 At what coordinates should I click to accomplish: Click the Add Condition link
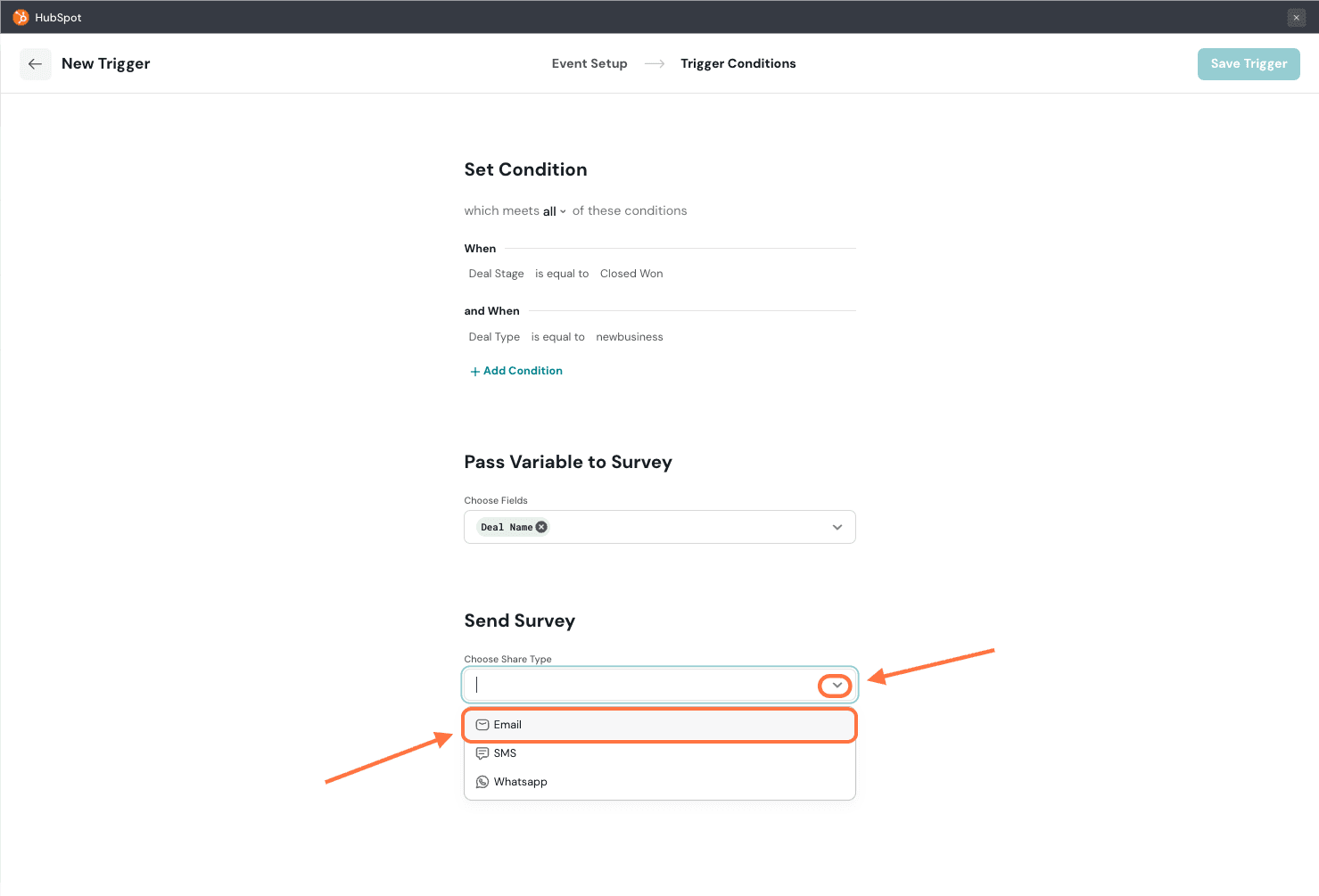click(523, 371)
